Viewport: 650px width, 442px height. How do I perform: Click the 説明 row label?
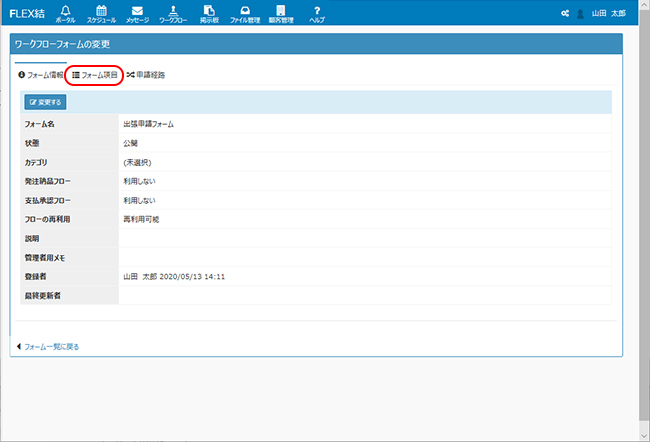pos(32,239)
